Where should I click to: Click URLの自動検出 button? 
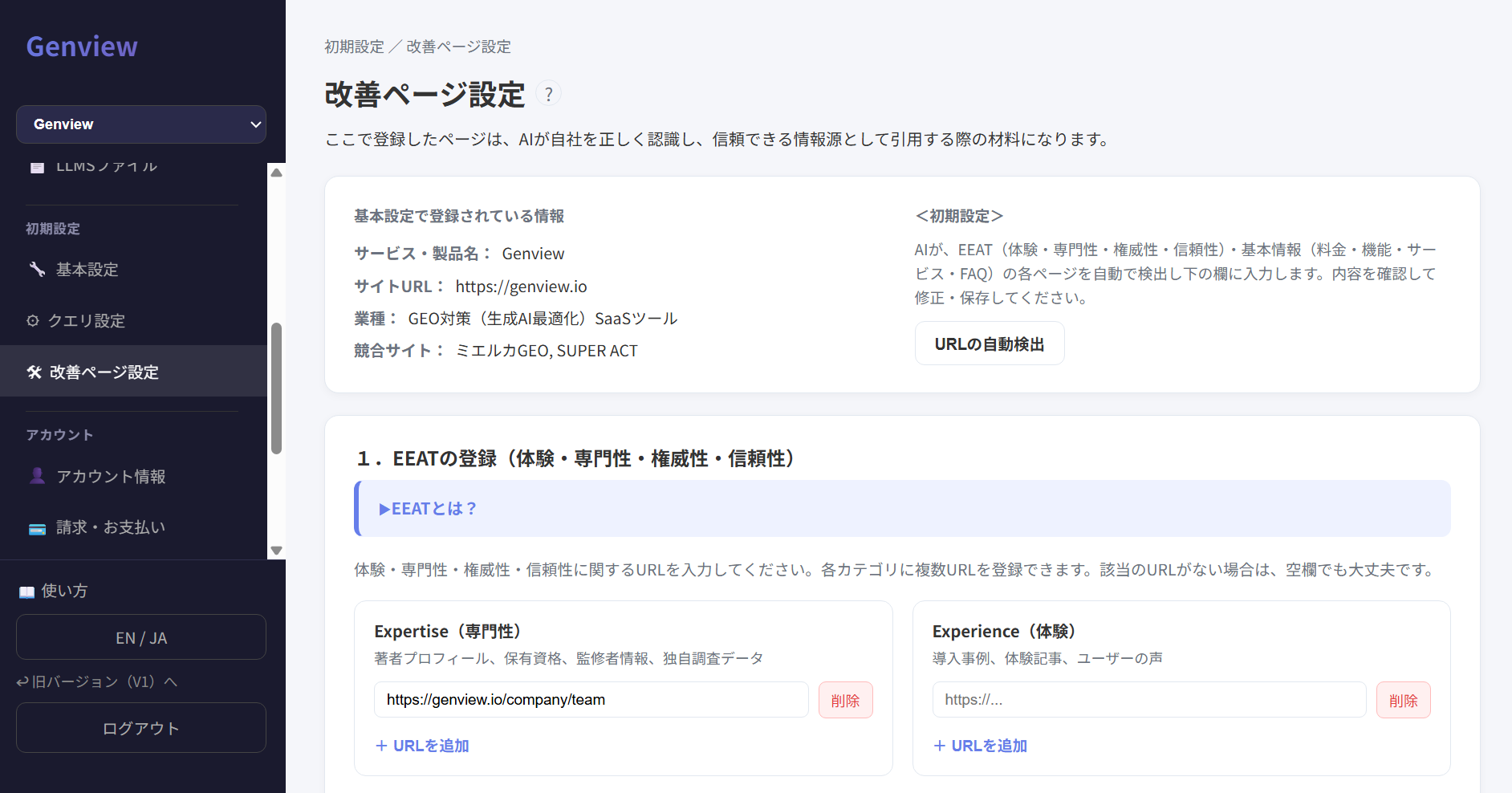[x=990, y=344]
